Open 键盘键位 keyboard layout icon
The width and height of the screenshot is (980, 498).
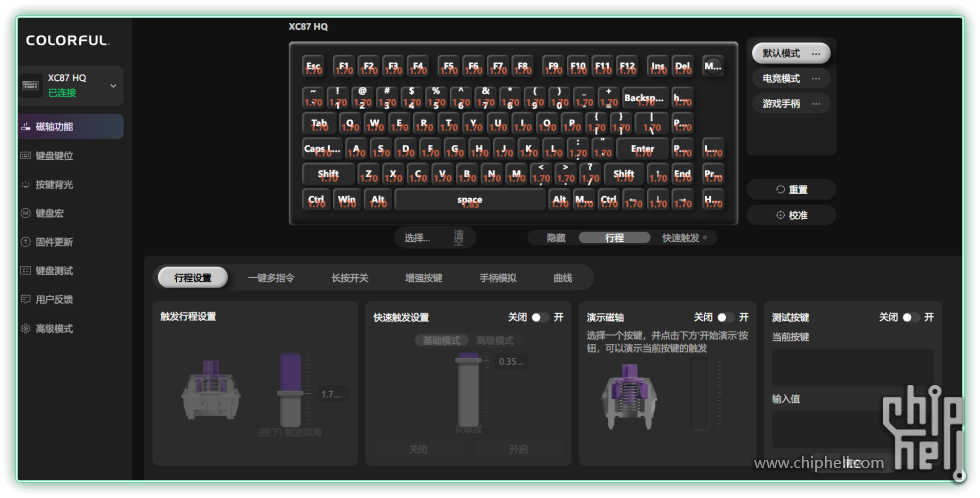tap(26, 156)
